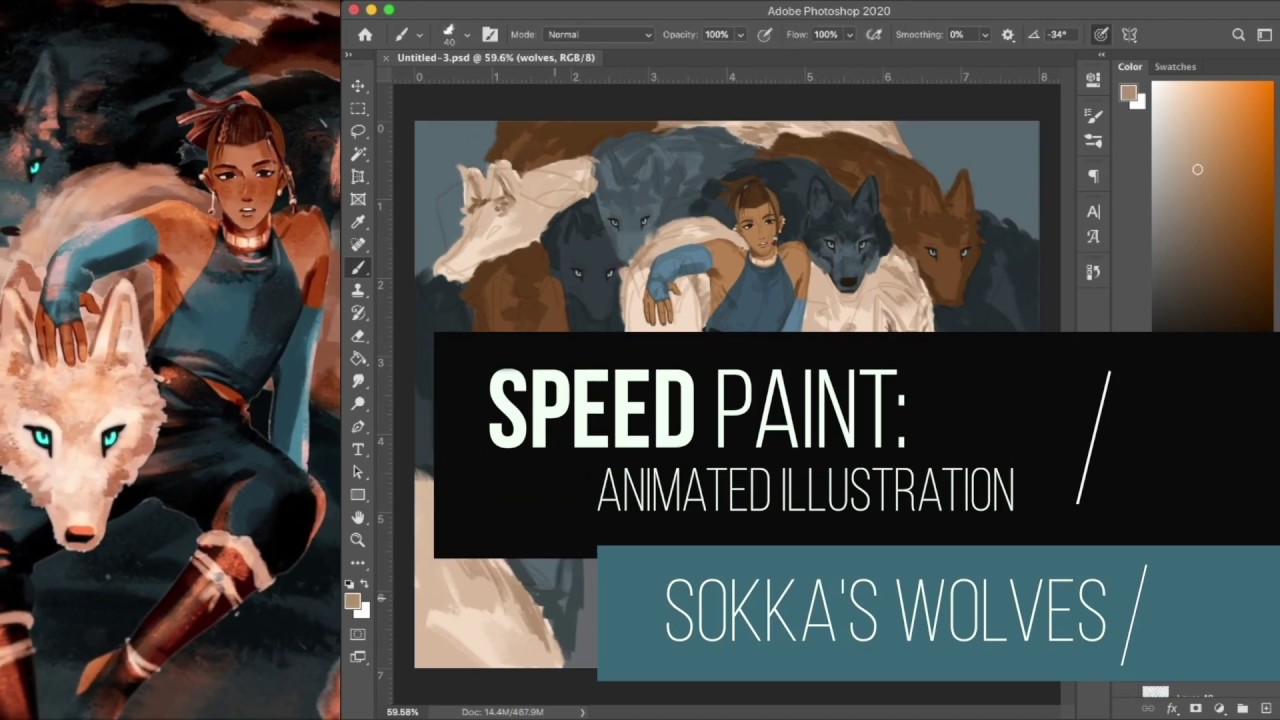Select the Rectangular Marquee tool
Viewport: 1280px width, 720px height.
click(x=358, y=109)
